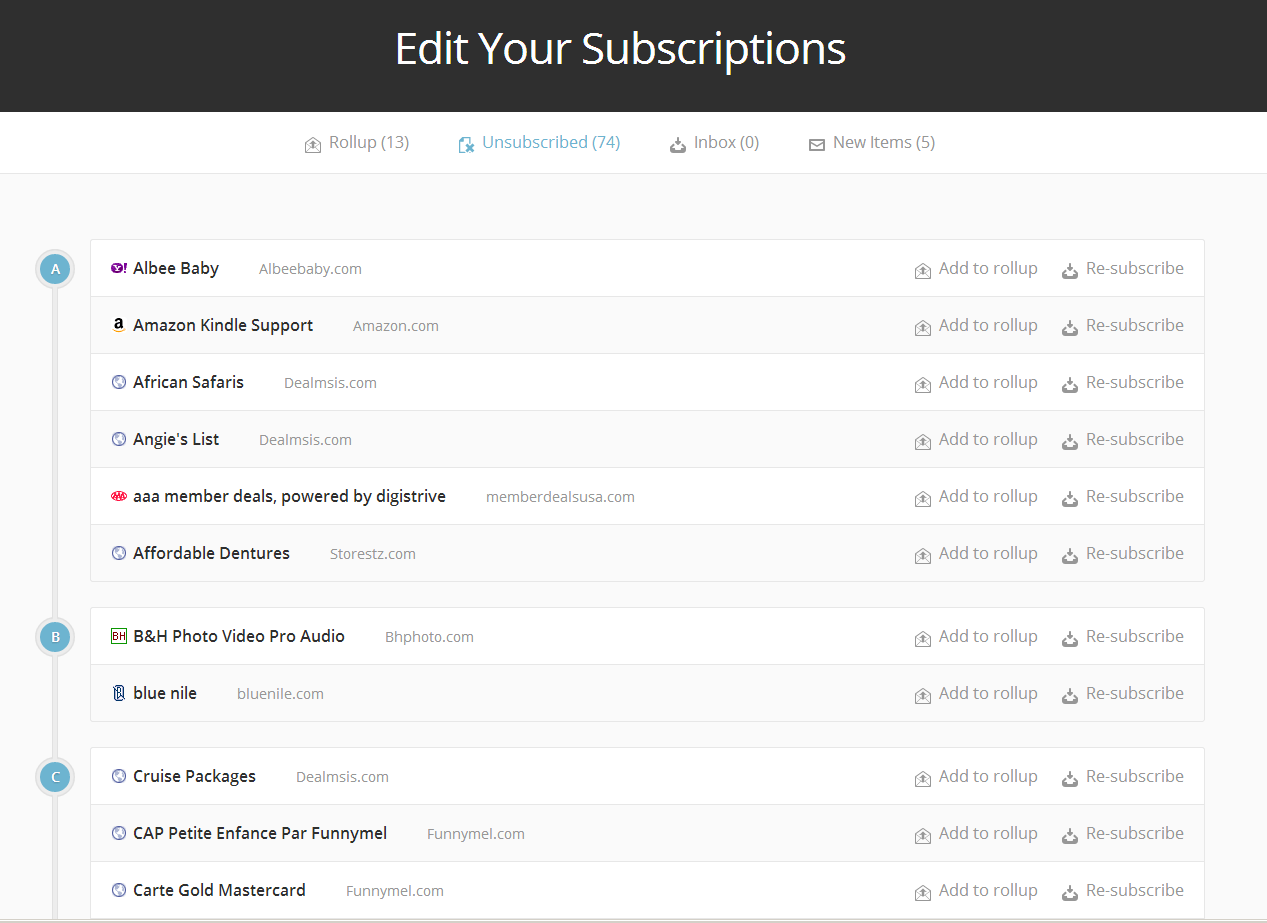Click the globe icon beside Cruise Packages
This screenshot has width=1267, height=923.
[x=119, y=776]
